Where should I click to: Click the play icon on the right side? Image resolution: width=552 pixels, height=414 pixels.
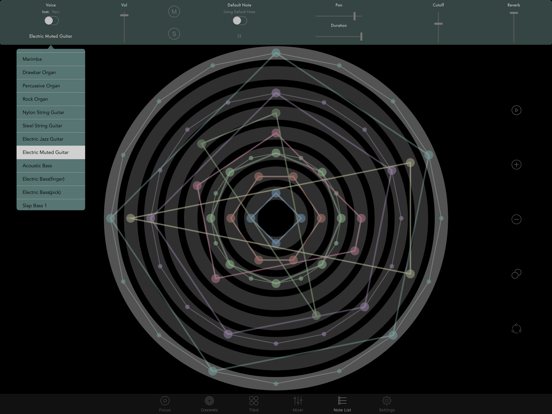click(x=516, y=110)
